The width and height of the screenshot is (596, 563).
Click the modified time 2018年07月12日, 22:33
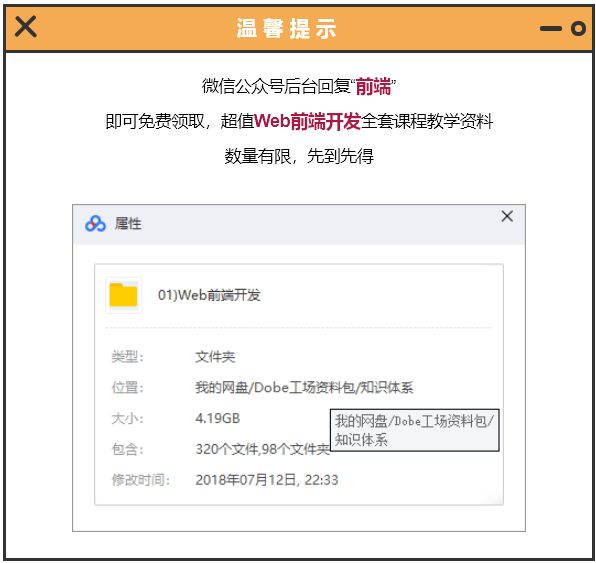click(267, 480)
